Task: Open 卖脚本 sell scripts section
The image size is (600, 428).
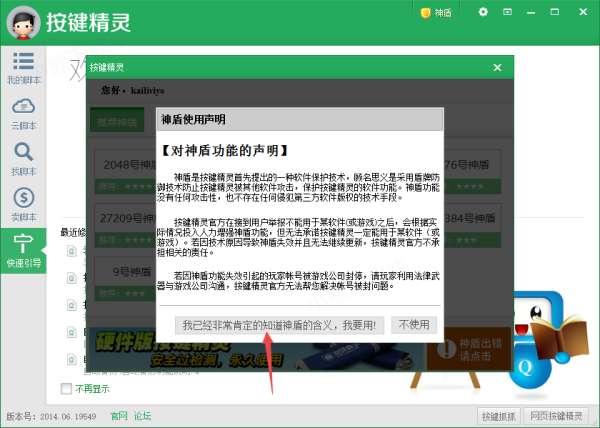Action: click(23, 205)
